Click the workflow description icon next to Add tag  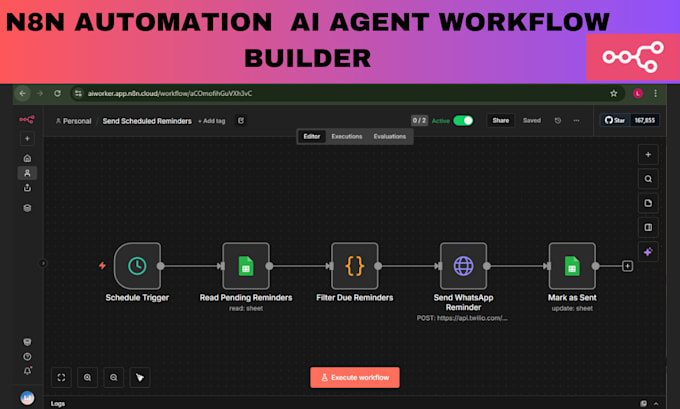coord(241,121)
